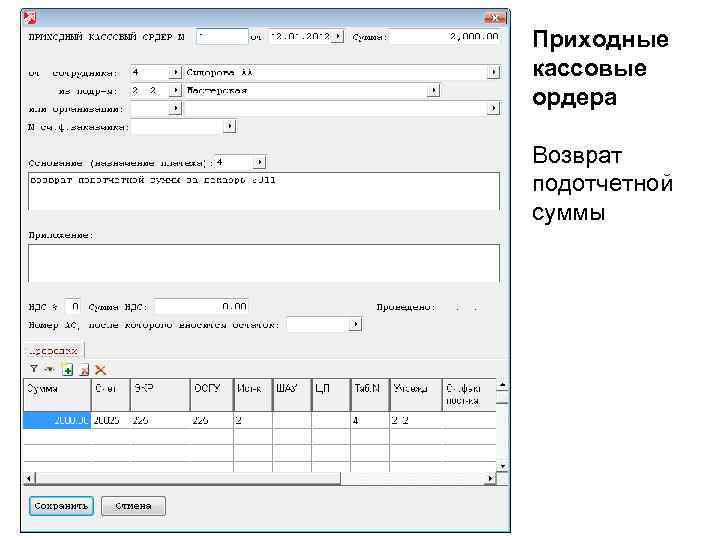Click the payment basis text area

pos(264,191)
